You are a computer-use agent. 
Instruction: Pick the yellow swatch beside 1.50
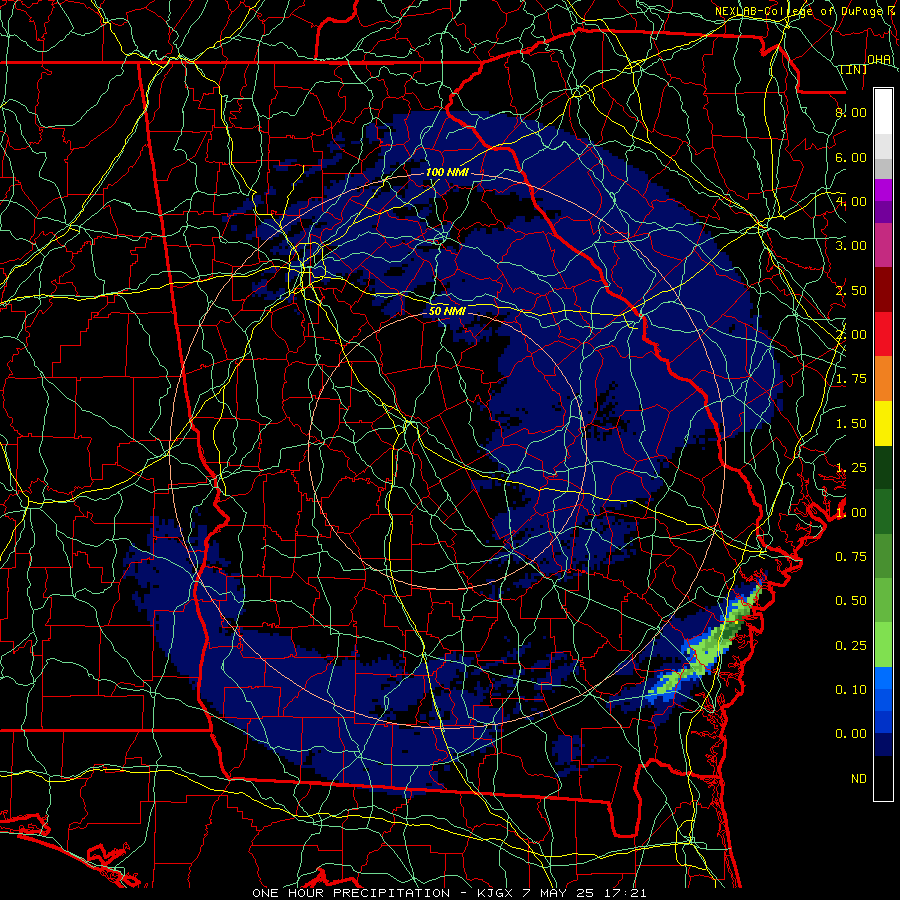tap(883, 424)
